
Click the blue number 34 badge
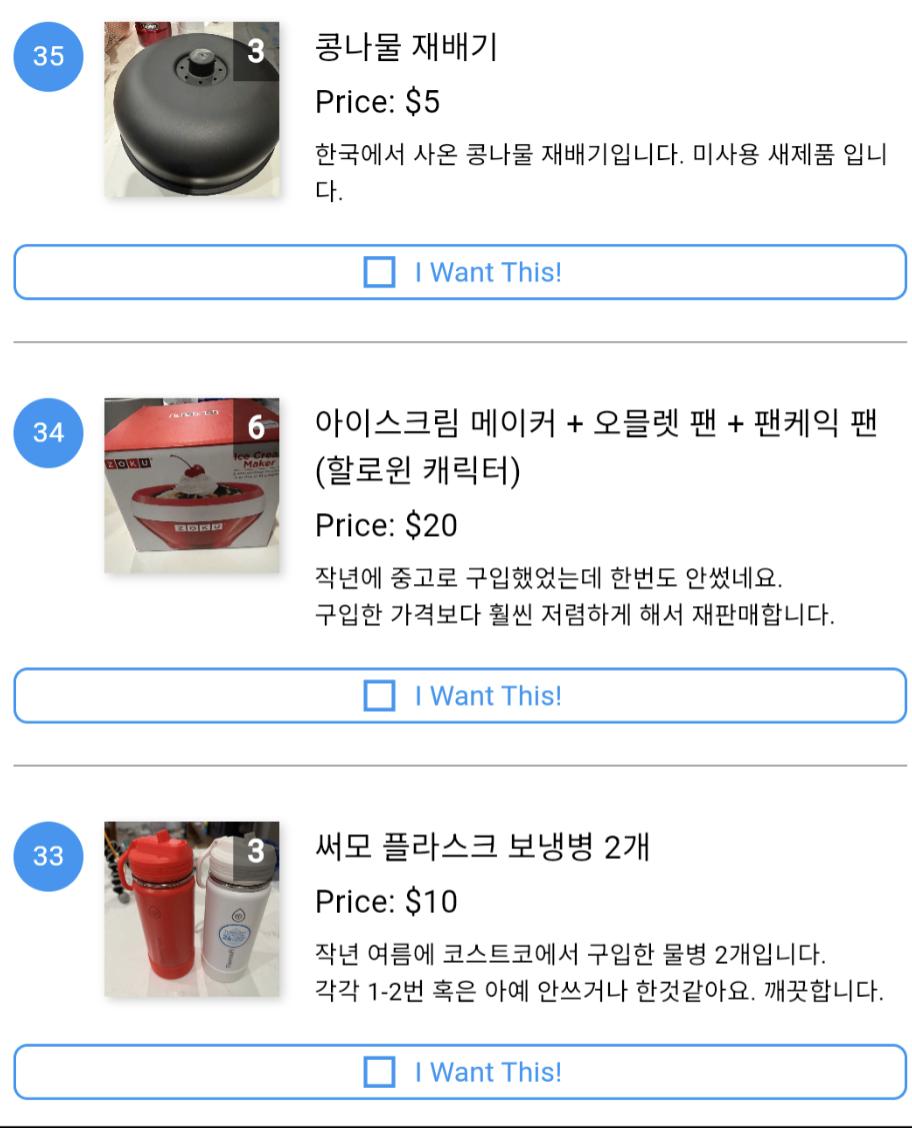tap(48, 433)
